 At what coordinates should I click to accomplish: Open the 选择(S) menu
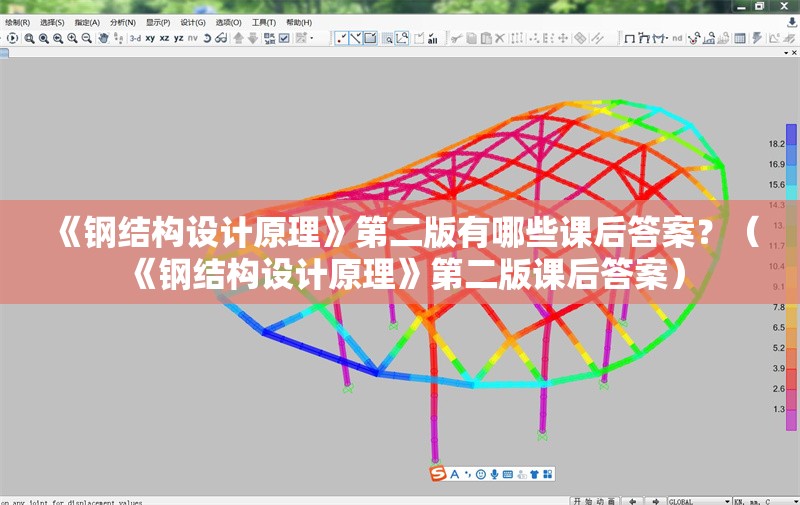52,22
